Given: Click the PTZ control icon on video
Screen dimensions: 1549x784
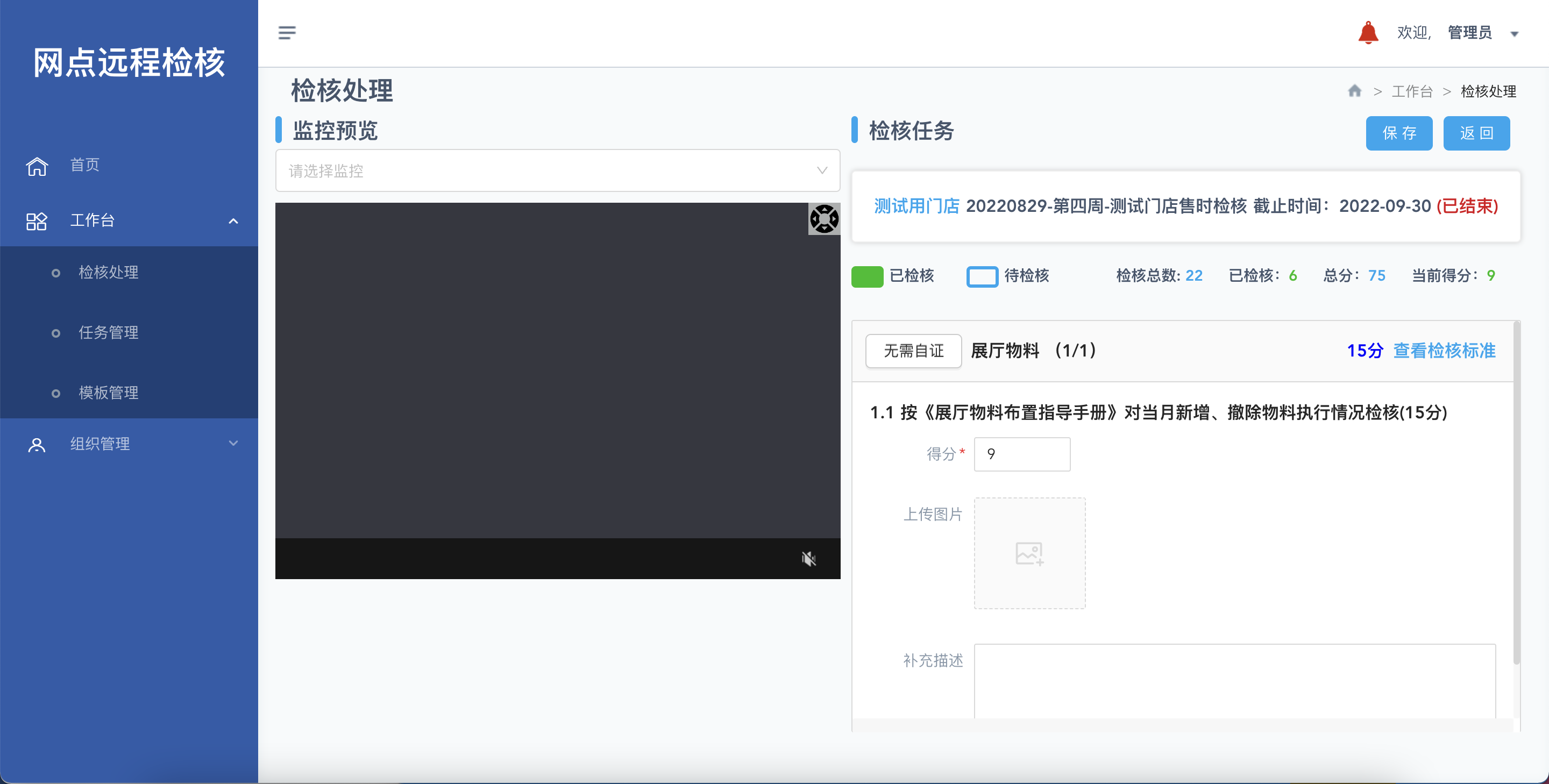Looking at the screenshot, I should tap(824, 219).
